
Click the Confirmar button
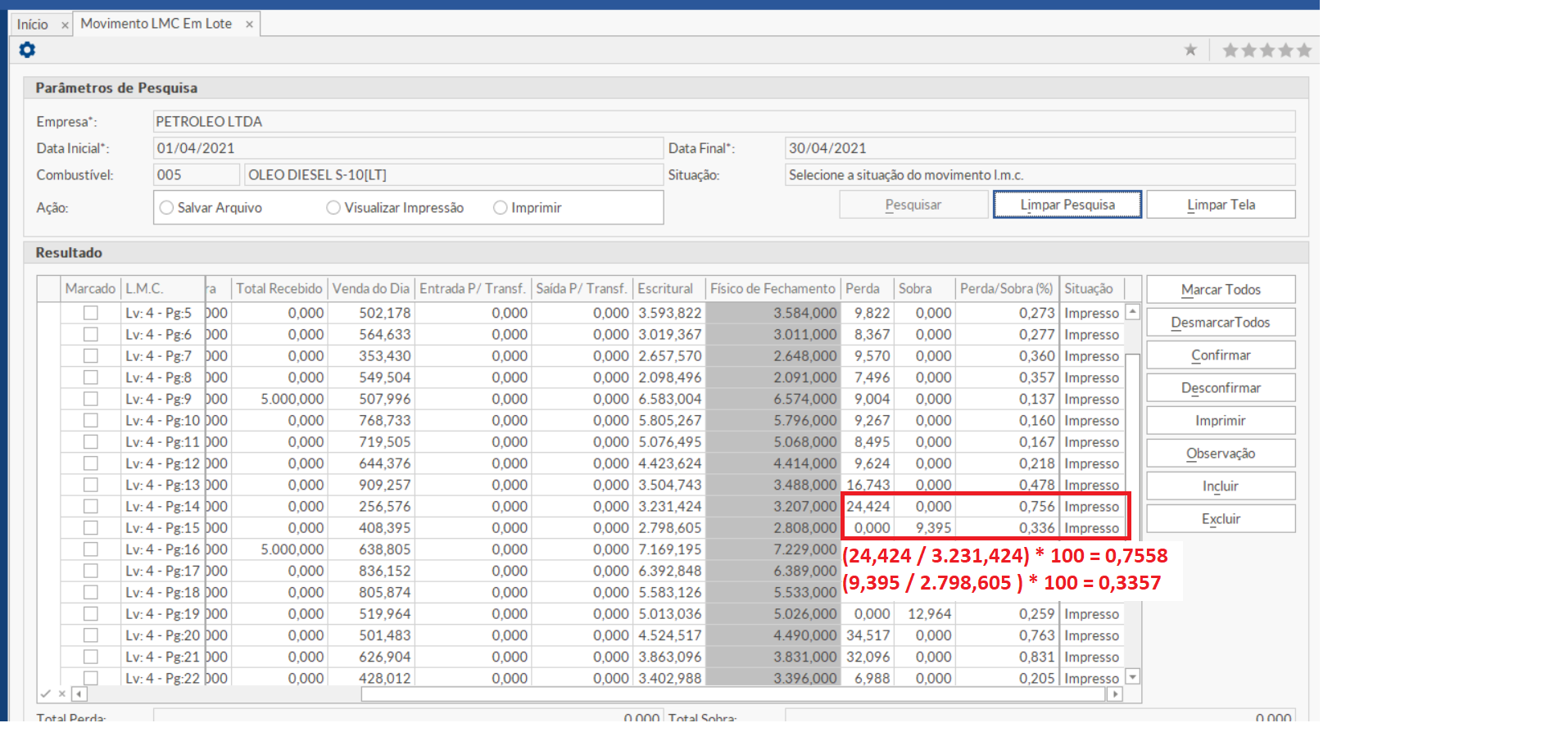(1221, 355)
